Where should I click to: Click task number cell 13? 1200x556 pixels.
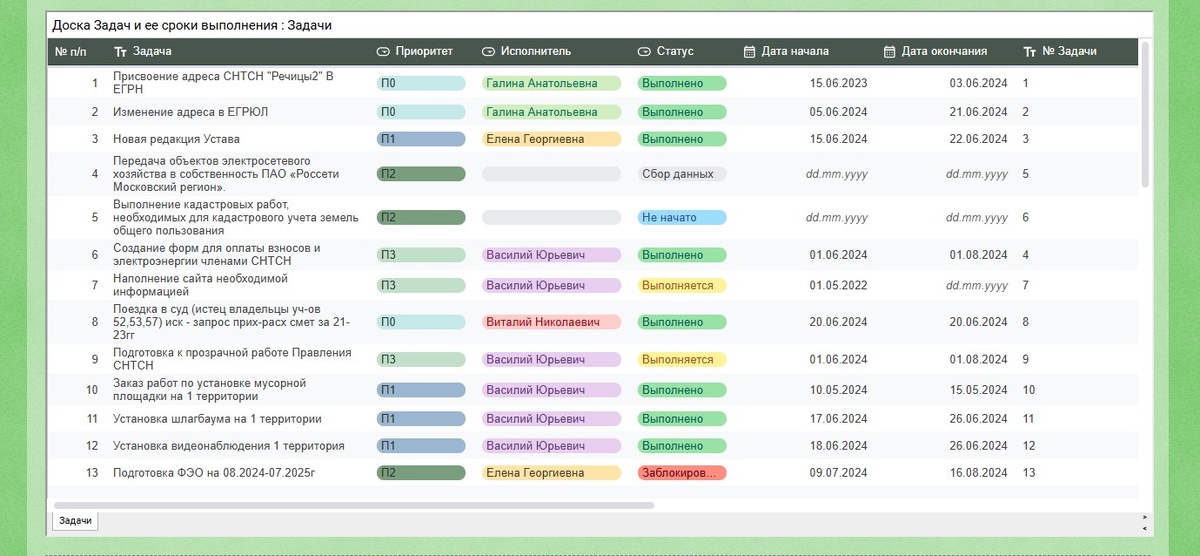1029,472
